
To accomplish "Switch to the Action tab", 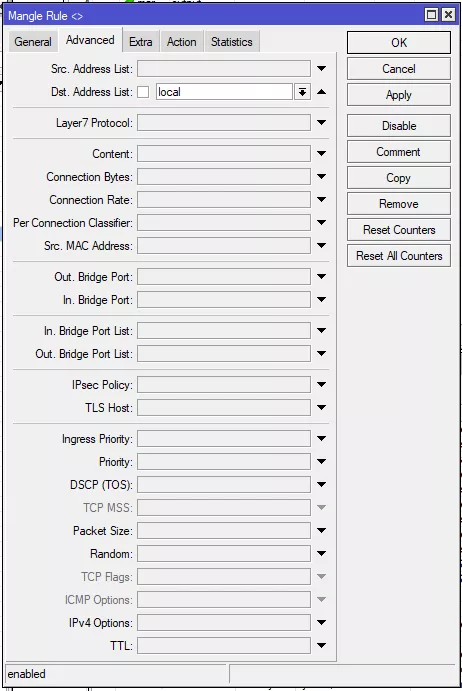I will 182,42.
